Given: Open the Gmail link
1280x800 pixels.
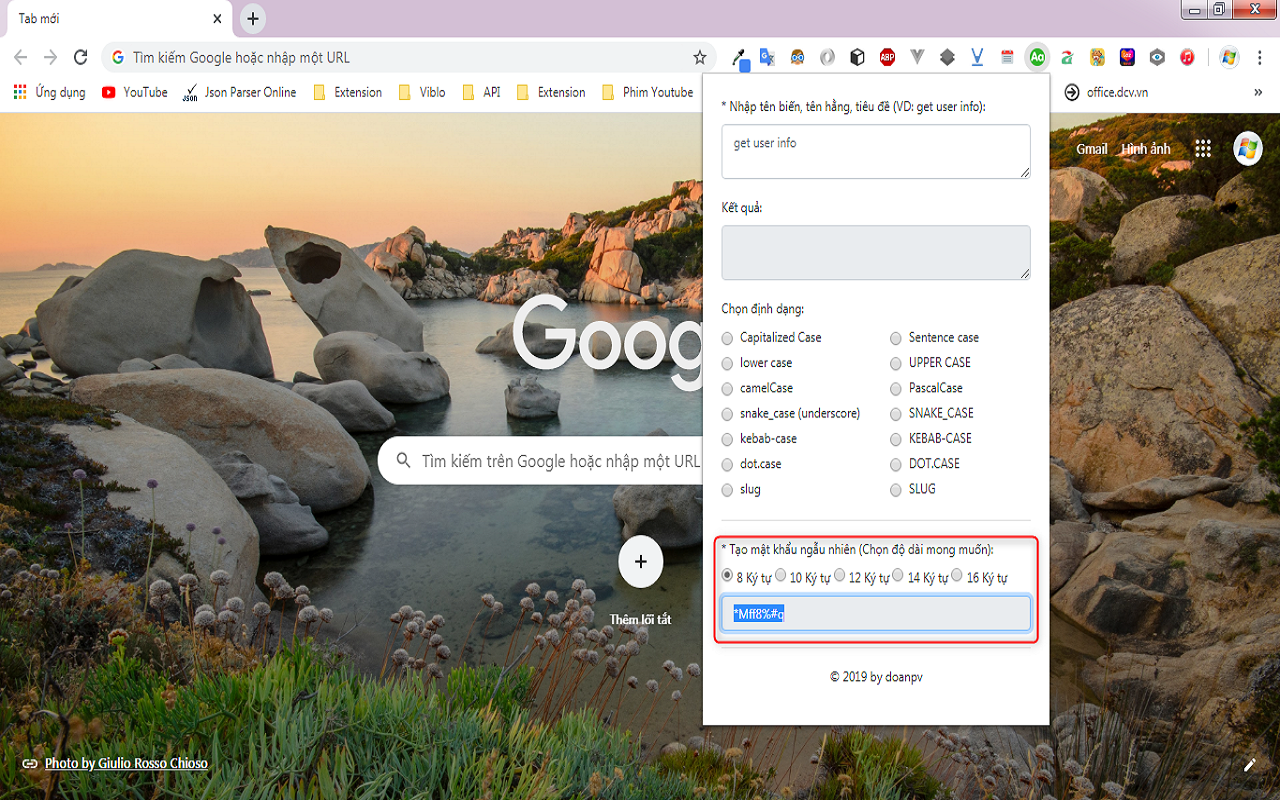Looking at the screenshot, I should tap(1091, 149).
